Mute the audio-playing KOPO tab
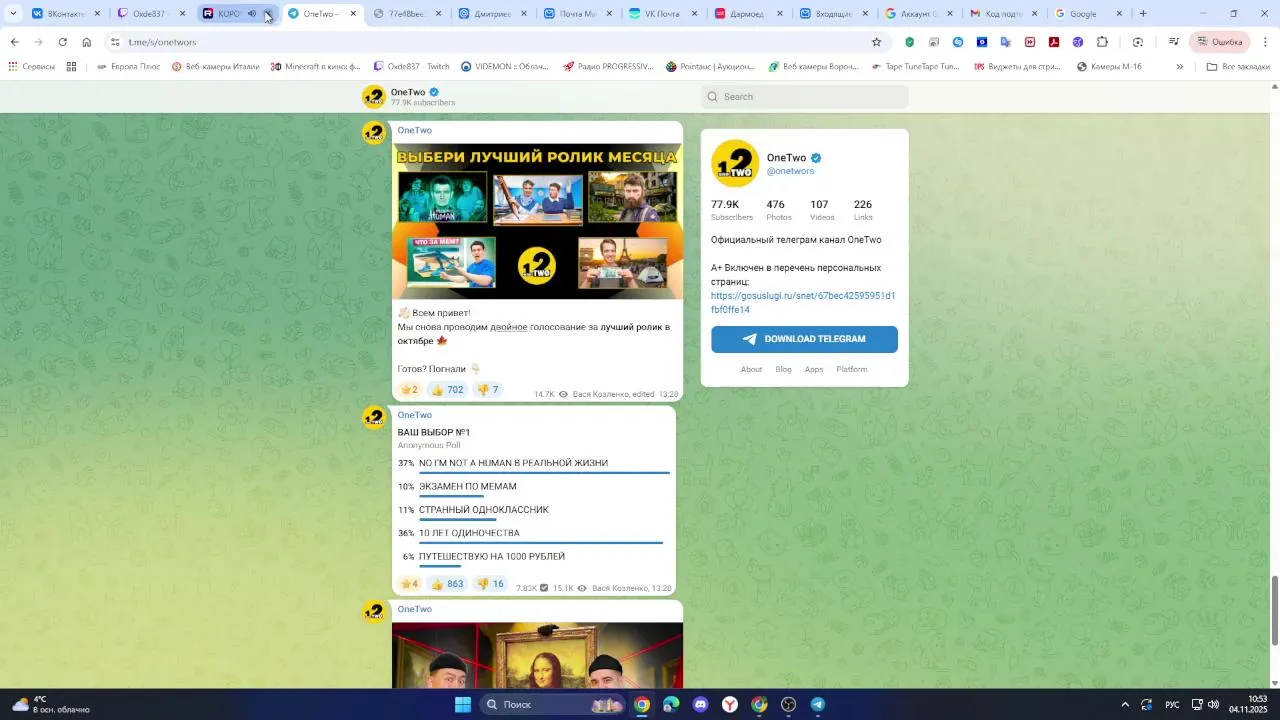 (251, 14)
